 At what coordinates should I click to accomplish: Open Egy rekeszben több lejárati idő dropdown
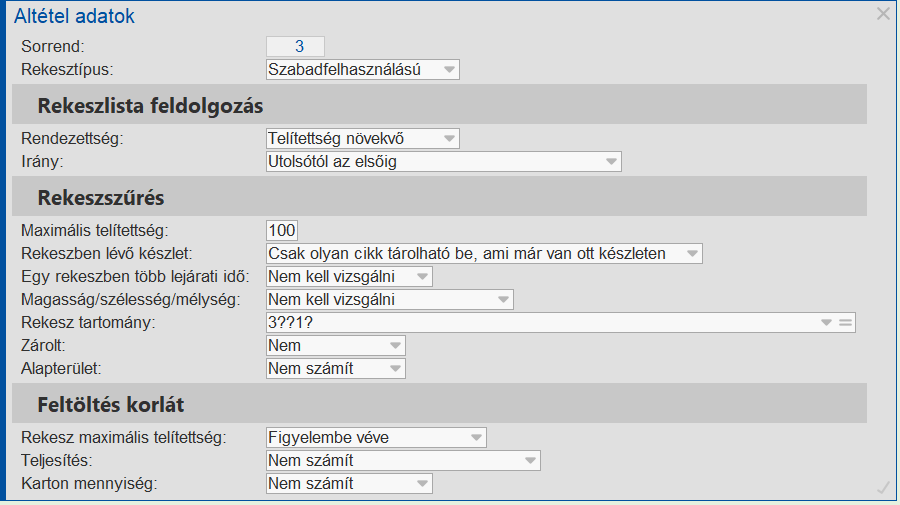click(422, 277)
